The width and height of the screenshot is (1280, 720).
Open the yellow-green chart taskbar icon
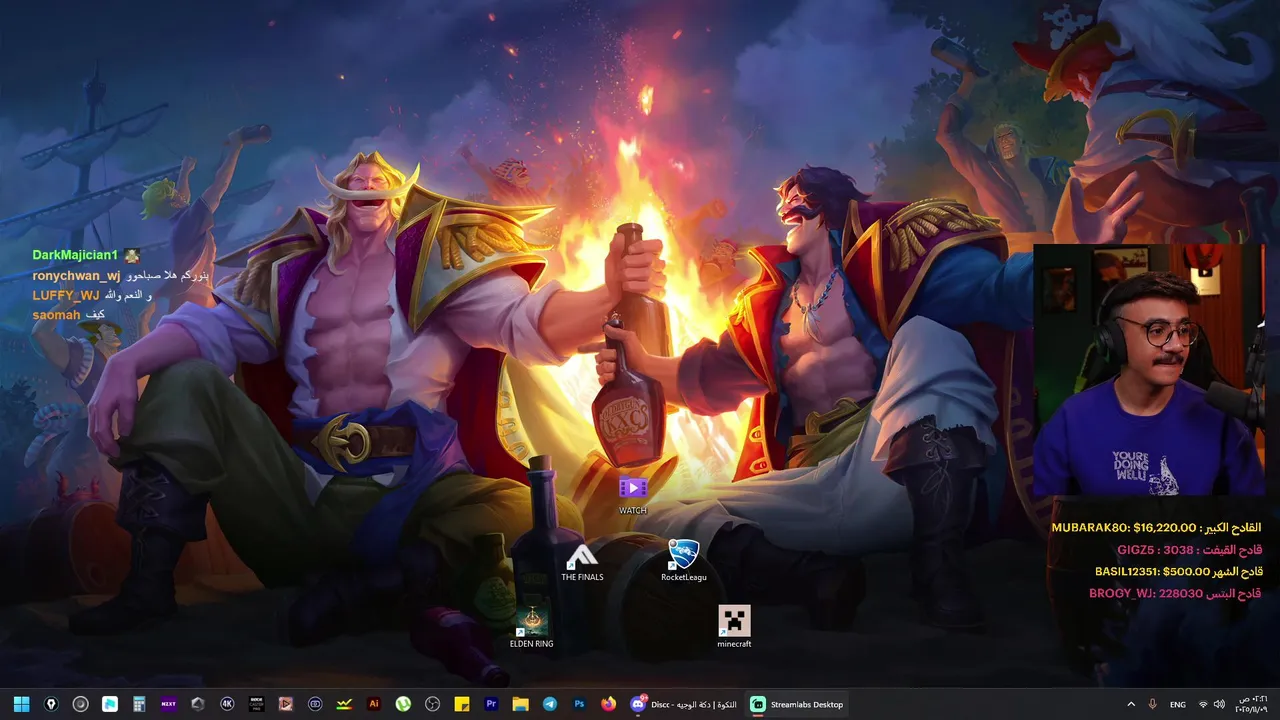[x=344, y=704]
